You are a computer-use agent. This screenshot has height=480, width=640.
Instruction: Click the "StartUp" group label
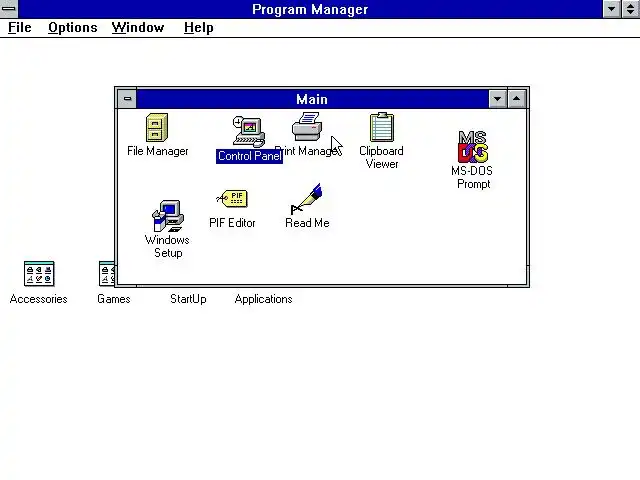pyautogui.click(x=188, y=299)
